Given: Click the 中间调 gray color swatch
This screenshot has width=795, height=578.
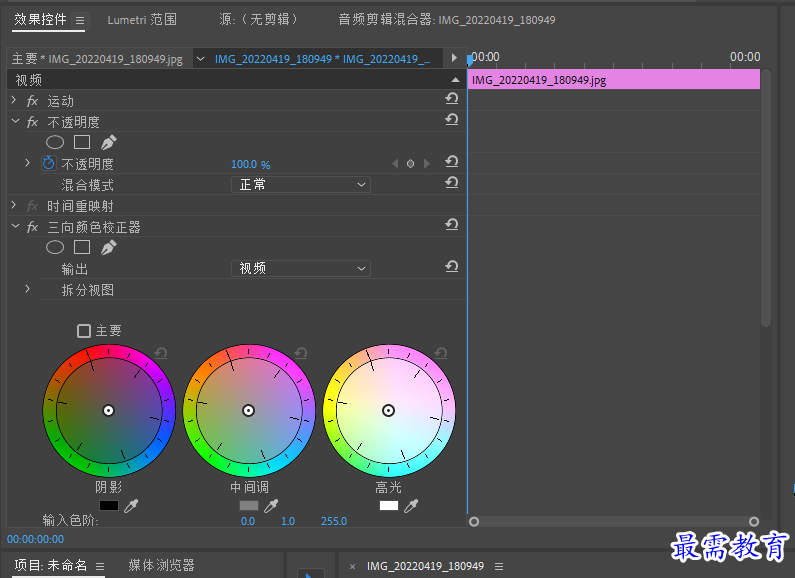Looking at the screenshot, I should pyautogui.click(x=249, y=505).
